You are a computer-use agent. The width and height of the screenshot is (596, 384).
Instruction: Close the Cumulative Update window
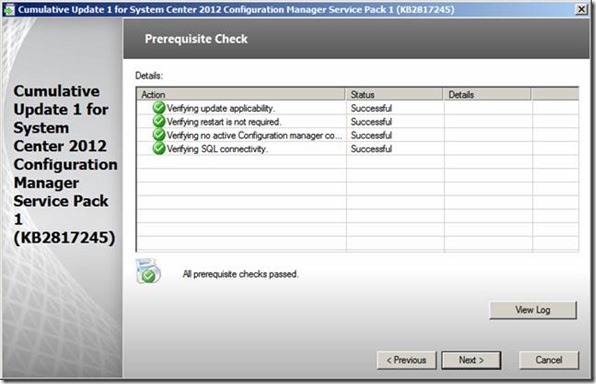[x=581, y=9]
